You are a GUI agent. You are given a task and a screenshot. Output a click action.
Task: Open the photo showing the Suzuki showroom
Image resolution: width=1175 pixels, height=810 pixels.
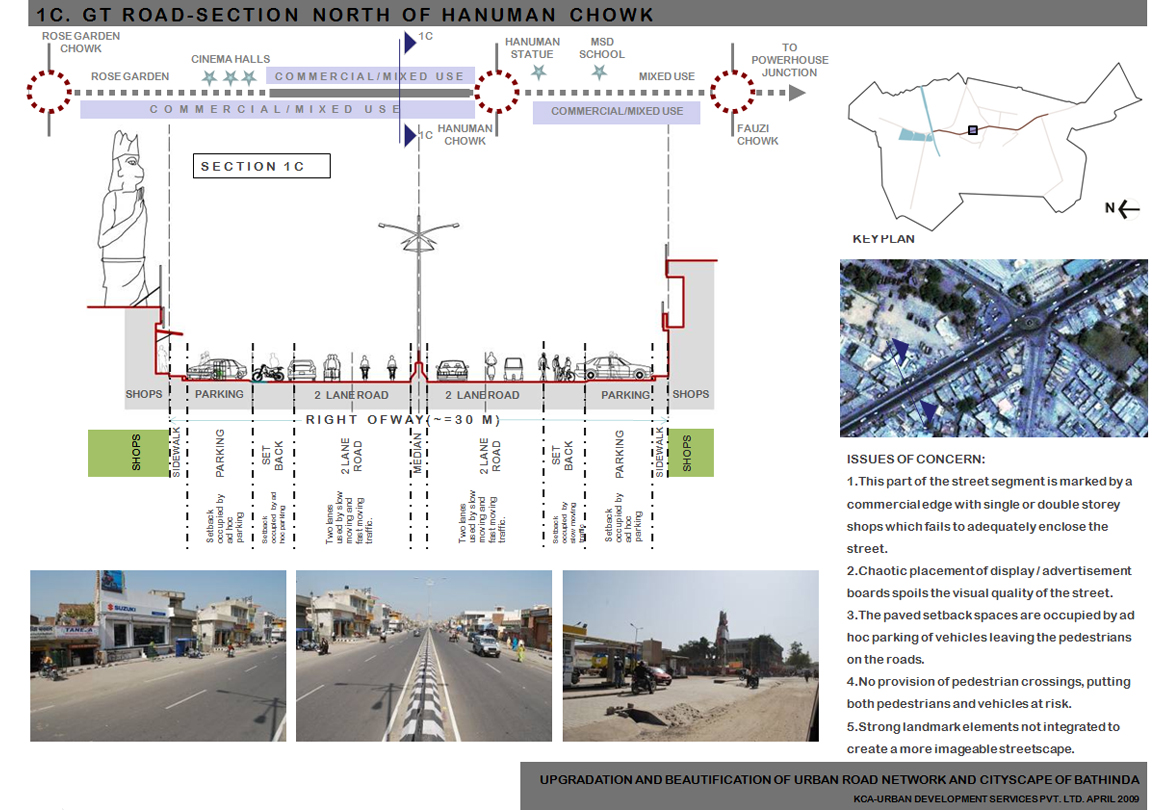click(x=158, y=655)
